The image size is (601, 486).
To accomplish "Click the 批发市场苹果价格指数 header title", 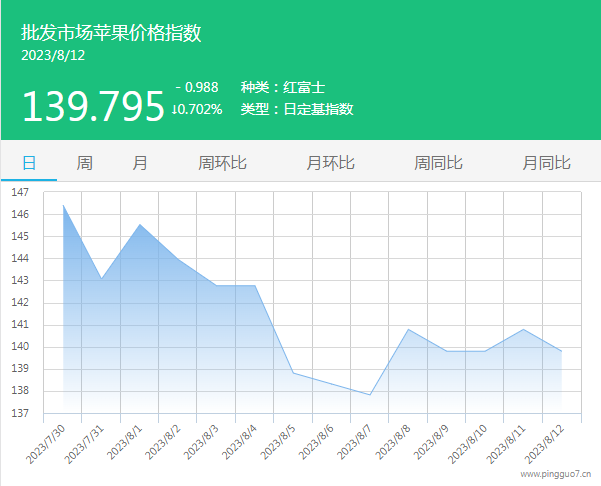I will coord(112,33).
